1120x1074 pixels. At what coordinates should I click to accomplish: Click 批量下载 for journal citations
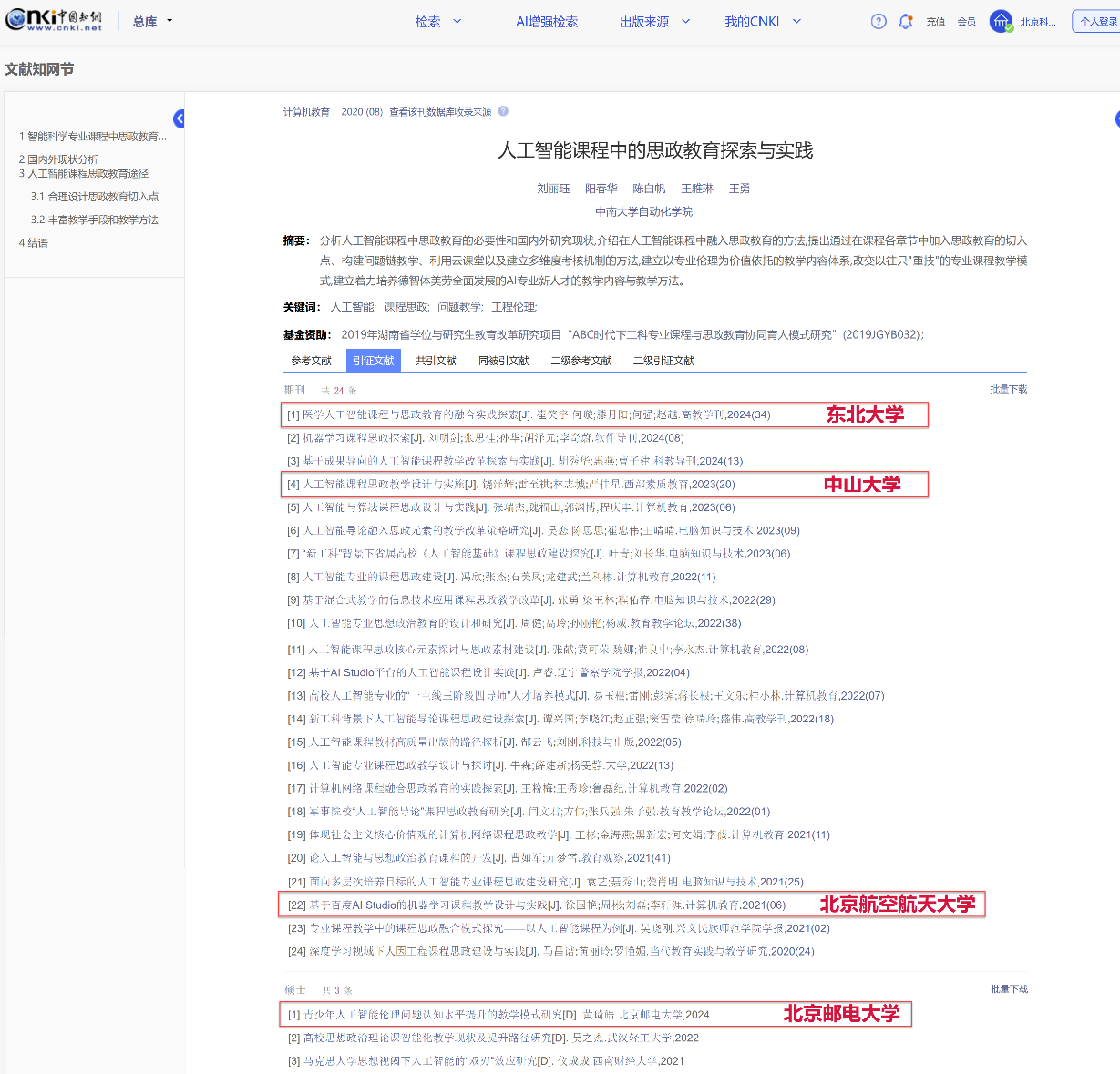click(1008, 389)
